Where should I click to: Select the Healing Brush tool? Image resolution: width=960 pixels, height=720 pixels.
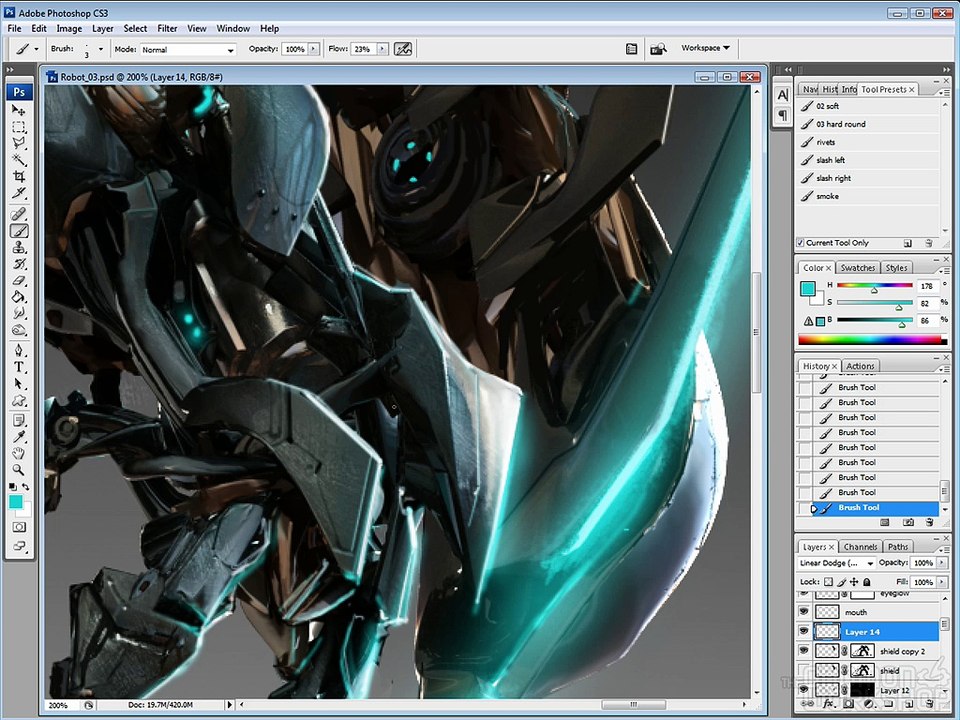19,214
